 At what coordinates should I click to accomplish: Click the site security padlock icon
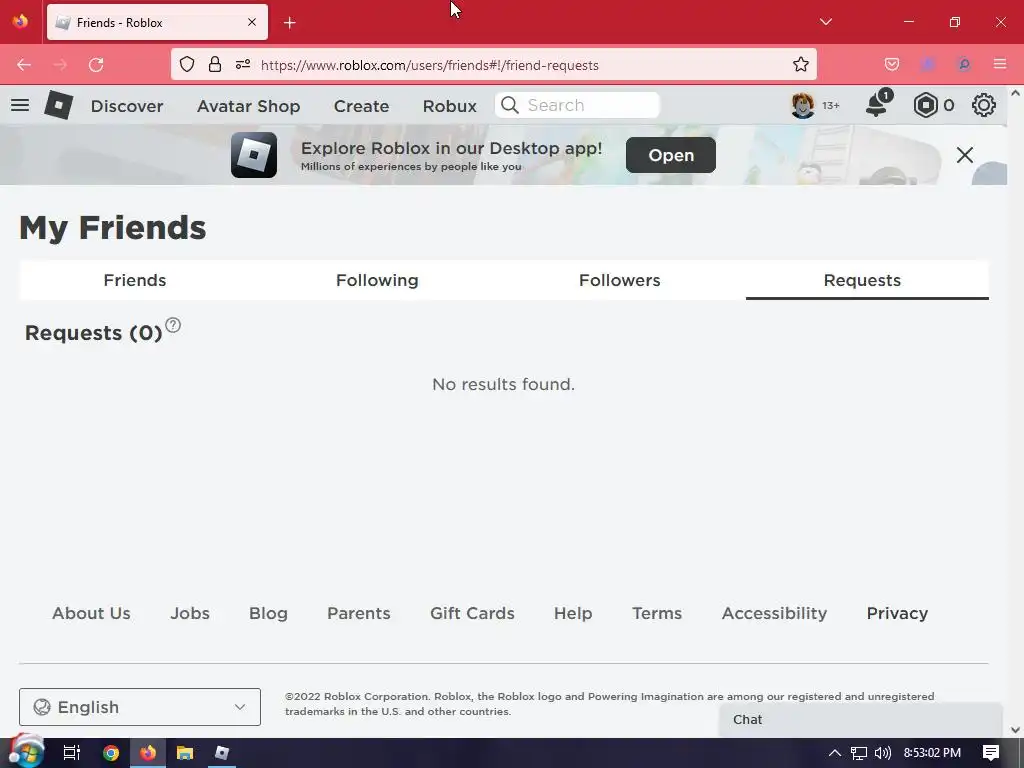click(x=215, y=65)
